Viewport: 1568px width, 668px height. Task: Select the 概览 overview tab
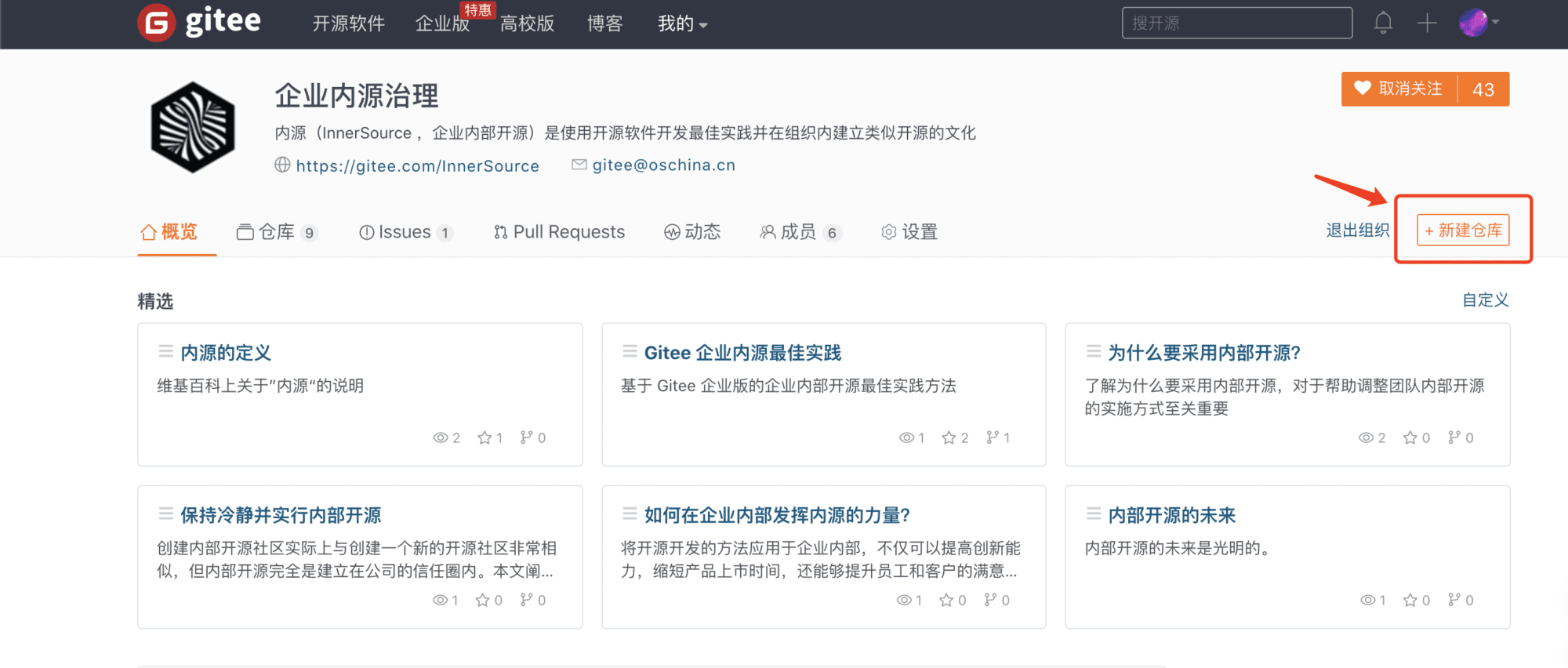click(x=169, y=232)
